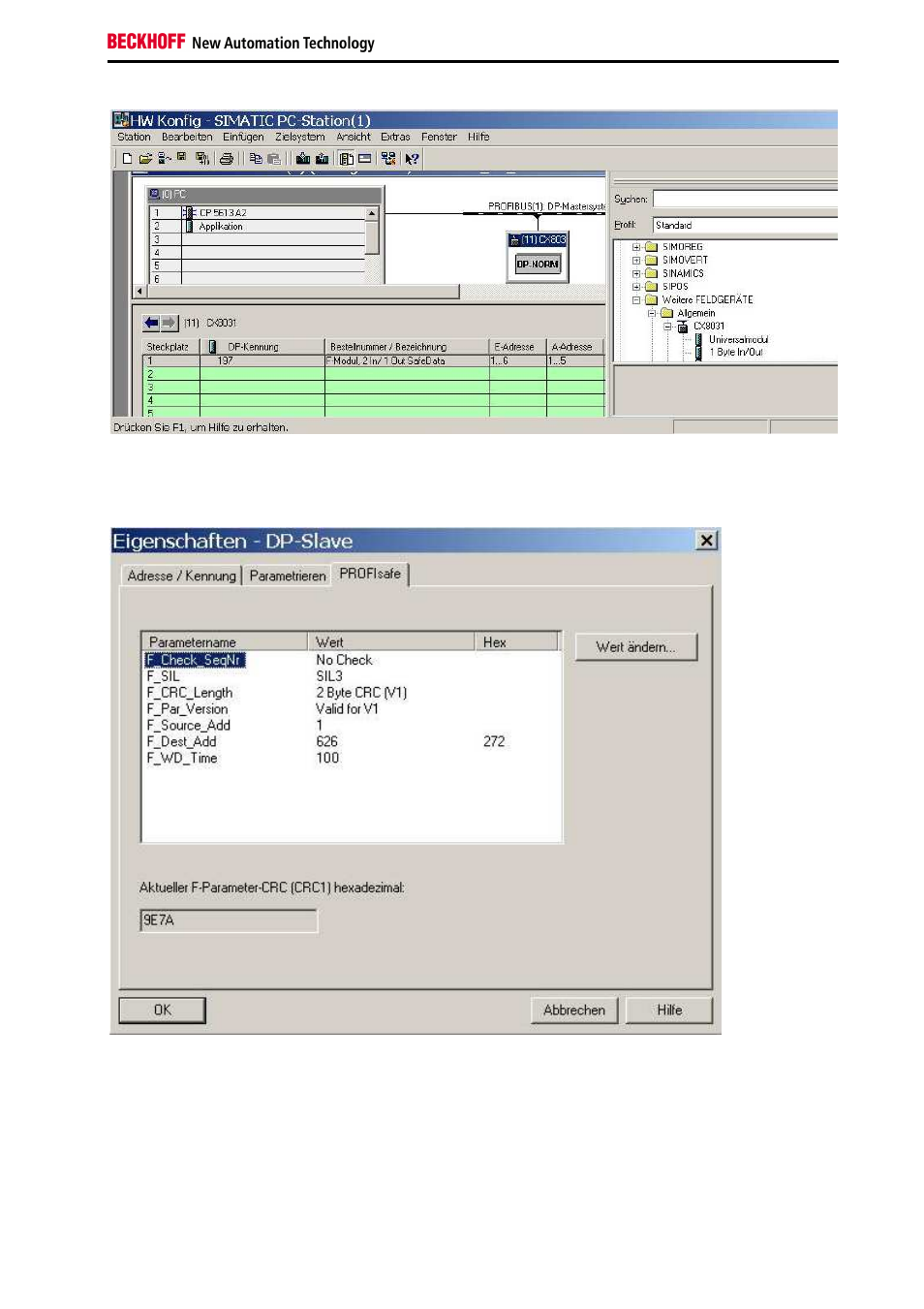Viewport: 924px width, 1309px height.
Task: Click the Configure network toolbar icon
Action: [x=388, y=159]
